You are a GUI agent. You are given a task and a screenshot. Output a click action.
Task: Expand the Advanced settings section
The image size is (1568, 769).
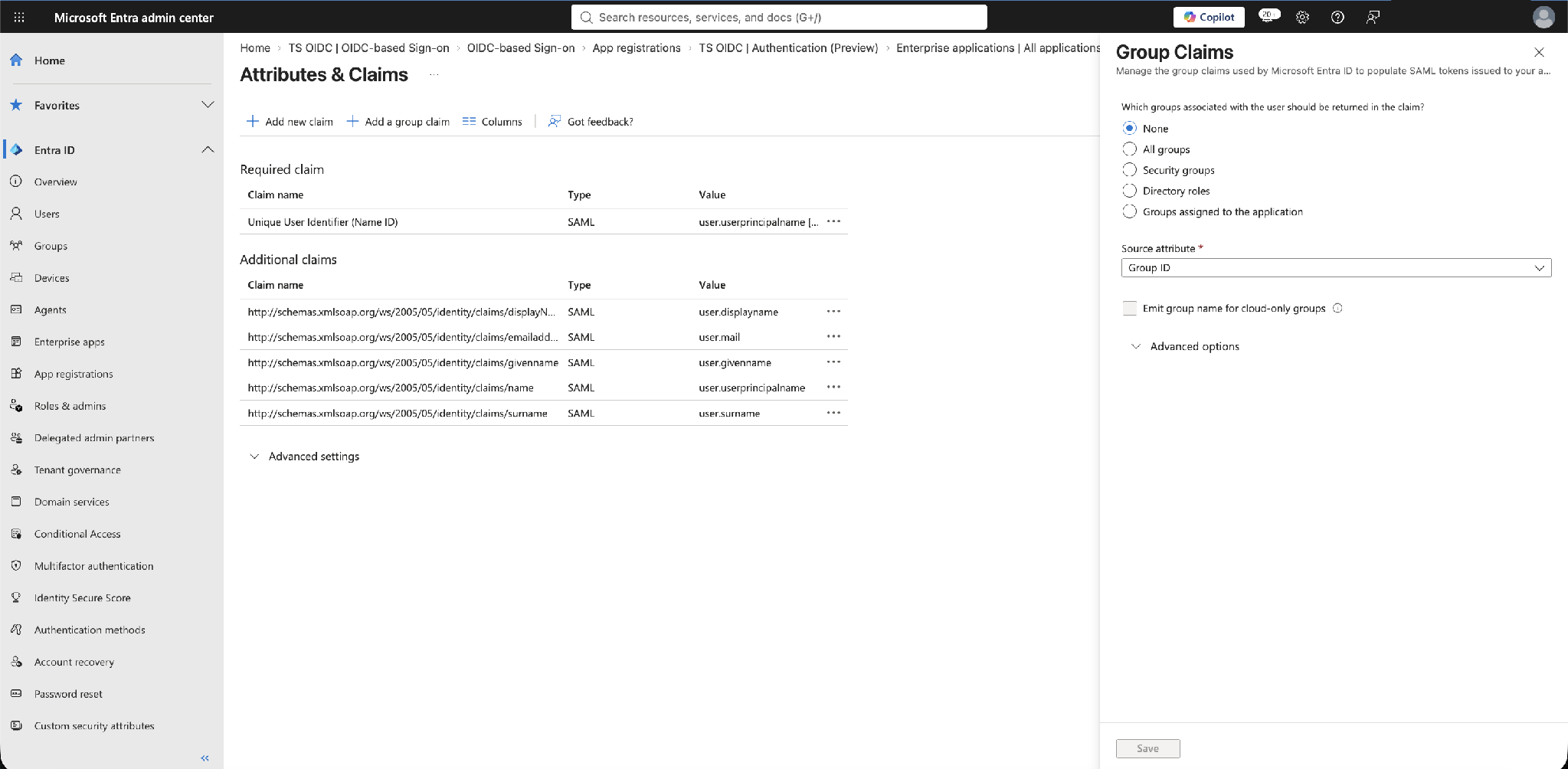tap(305, 456)
